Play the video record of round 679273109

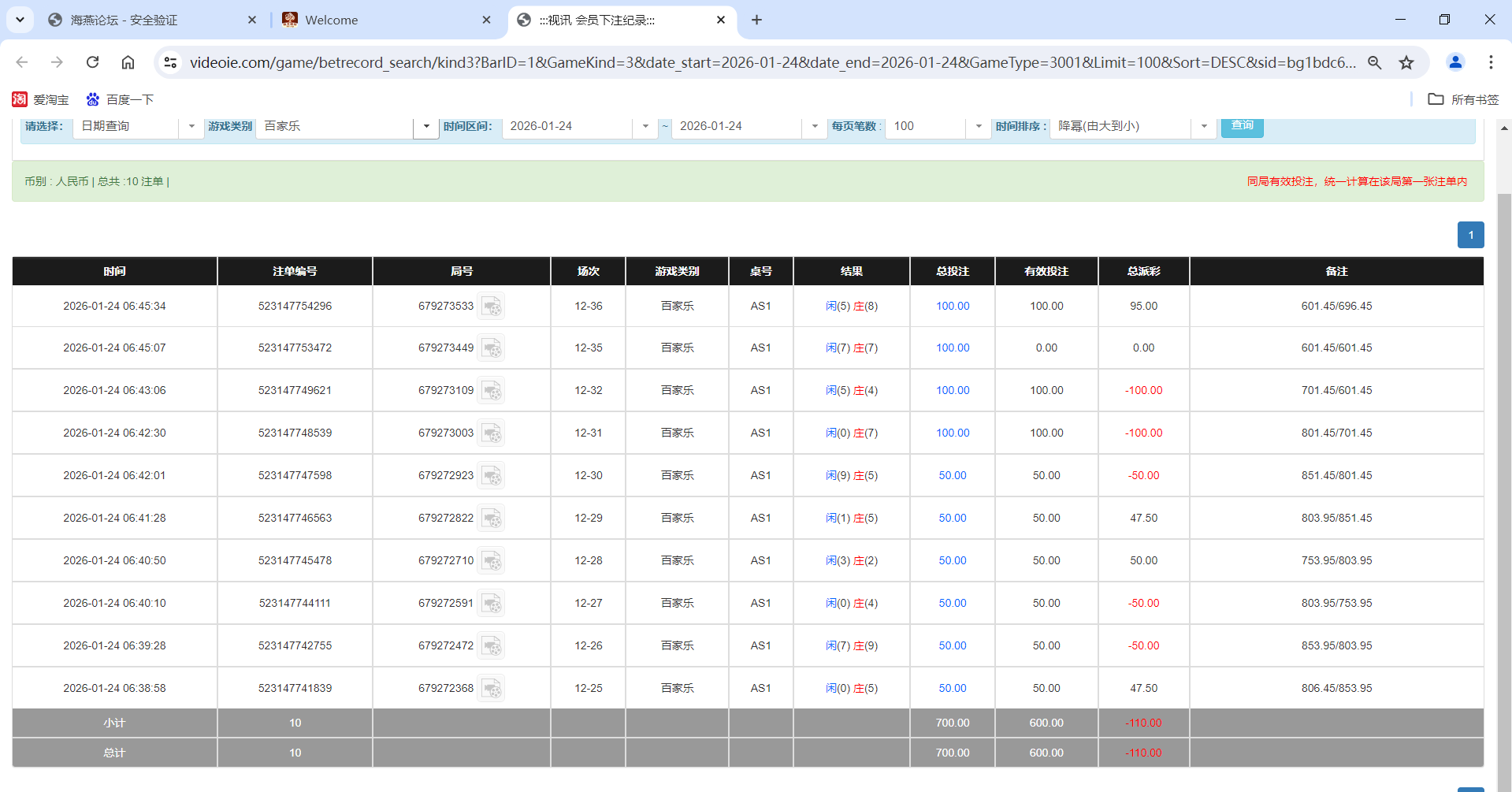492,390
